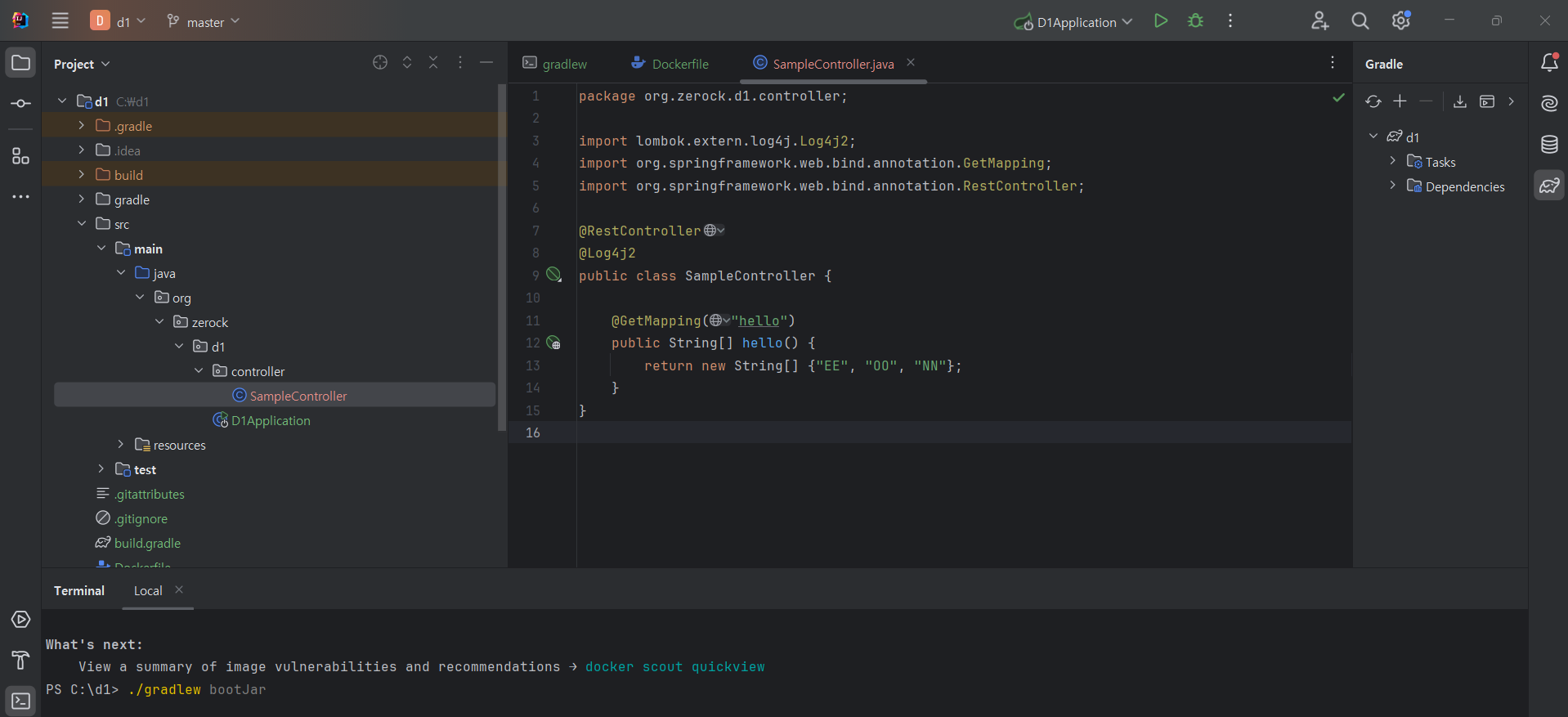Click the docker scout quickview link
Image resolution: width=1568 pixels, height=717 pixels.
pos(674,667)
